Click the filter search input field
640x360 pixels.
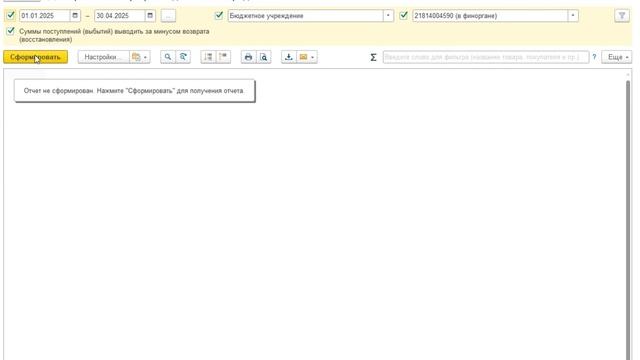[486, 57]
